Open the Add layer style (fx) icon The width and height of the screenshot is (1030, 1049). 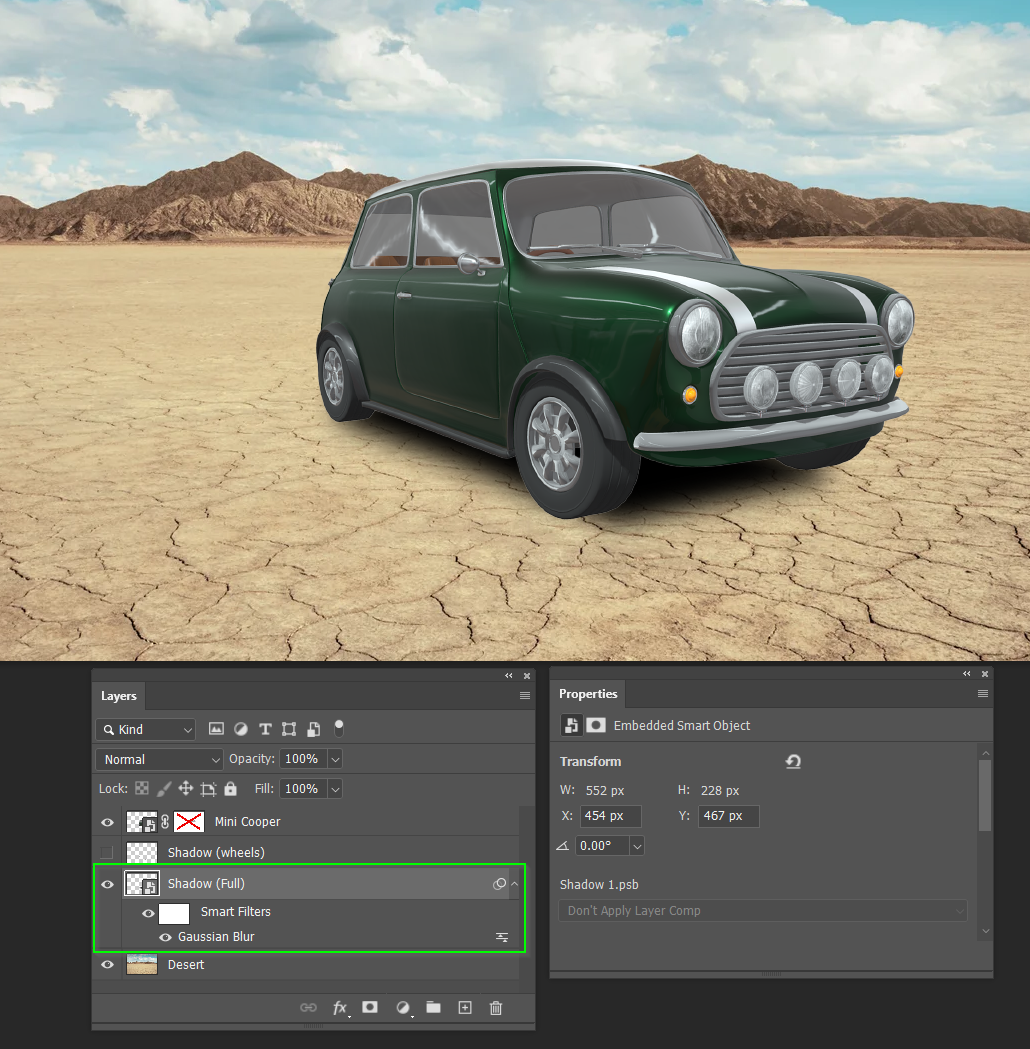pyautogui.click(x=339, y=1008)
